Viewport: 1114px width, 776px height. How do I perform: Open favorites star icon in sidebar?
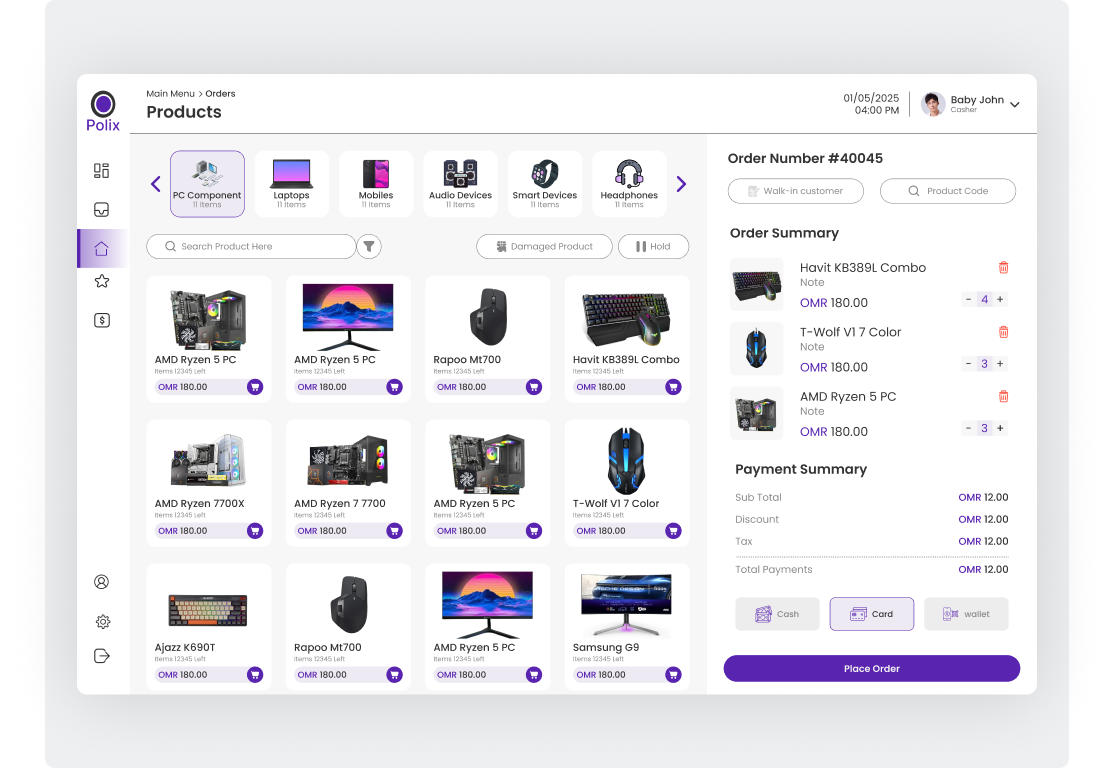102,281
